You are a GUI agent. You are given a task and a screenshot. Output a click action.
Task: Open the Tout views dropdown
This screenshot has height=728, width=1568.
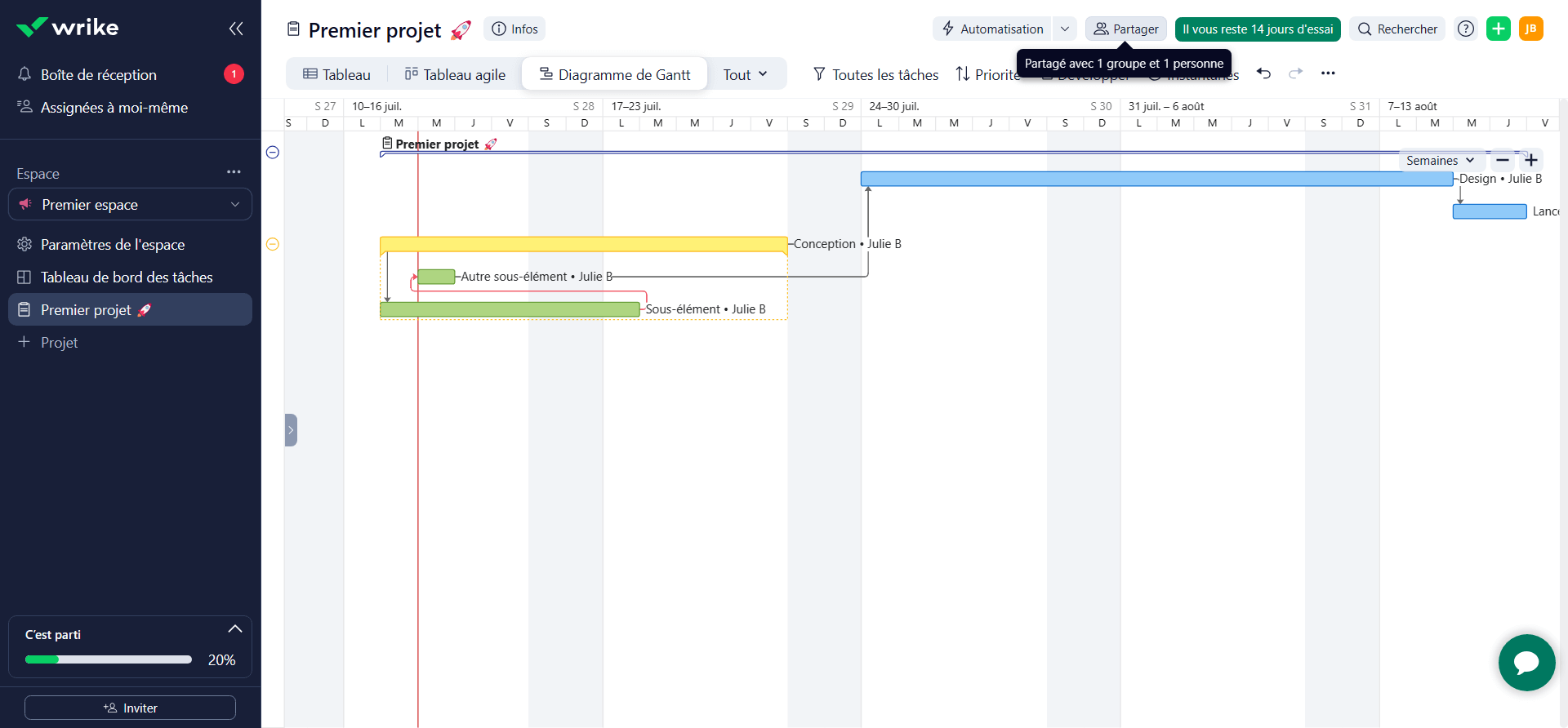(x=745, y=74)
